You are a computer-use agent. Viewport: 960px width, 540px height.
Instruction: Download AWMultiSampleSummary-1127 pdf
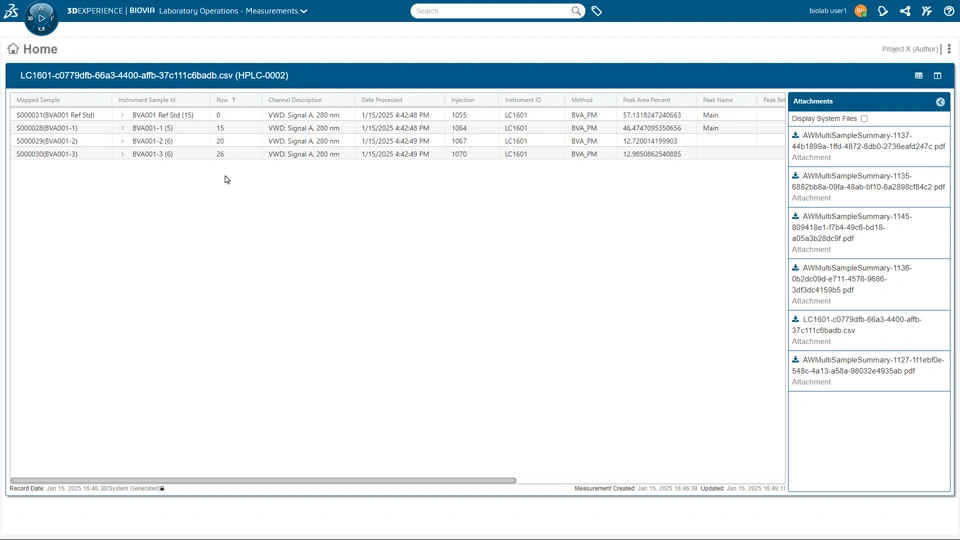click(x=795, y=359)
